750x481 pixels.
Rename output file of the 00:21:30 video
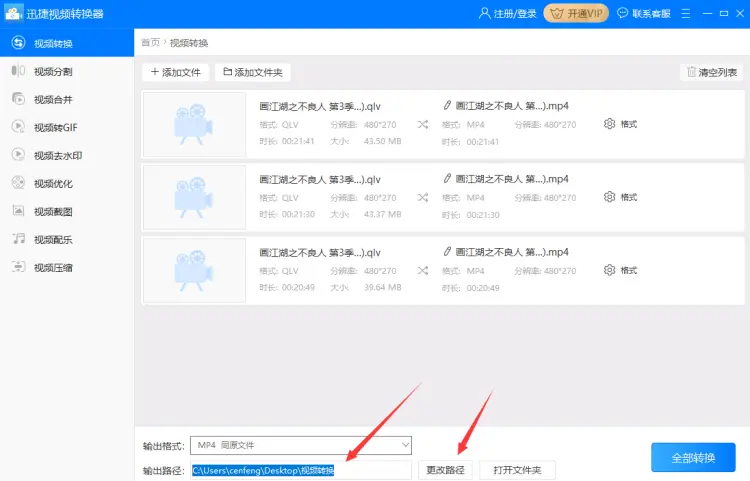click(x=447, y=178)
